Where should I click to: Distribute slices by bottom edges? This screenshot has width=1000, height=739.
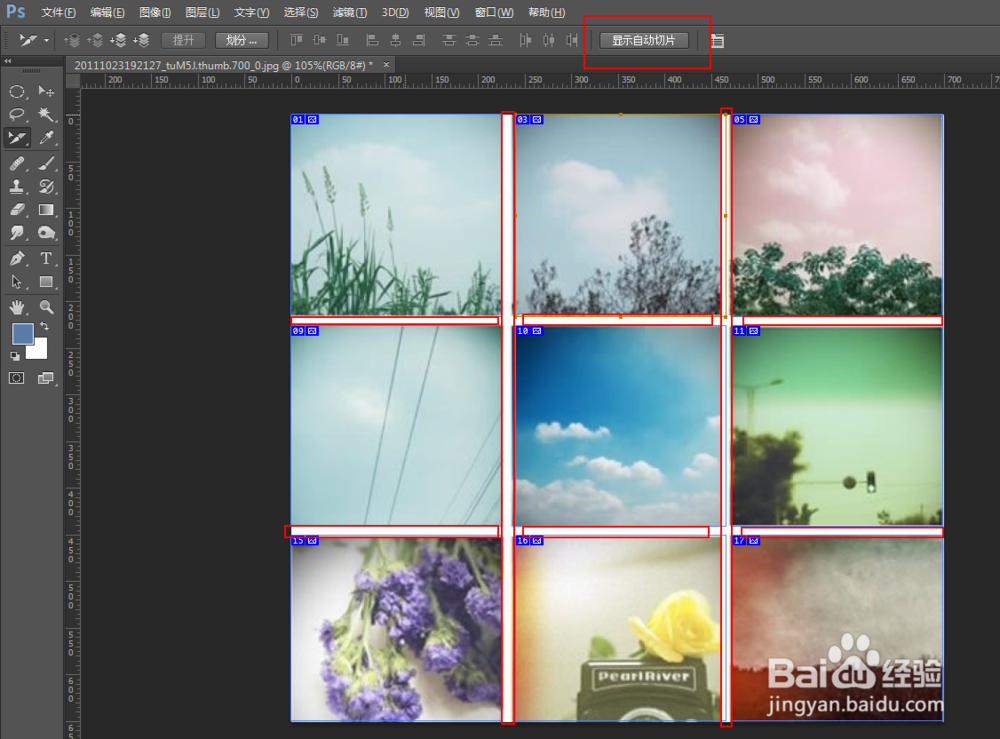click(x=495, y=41)
